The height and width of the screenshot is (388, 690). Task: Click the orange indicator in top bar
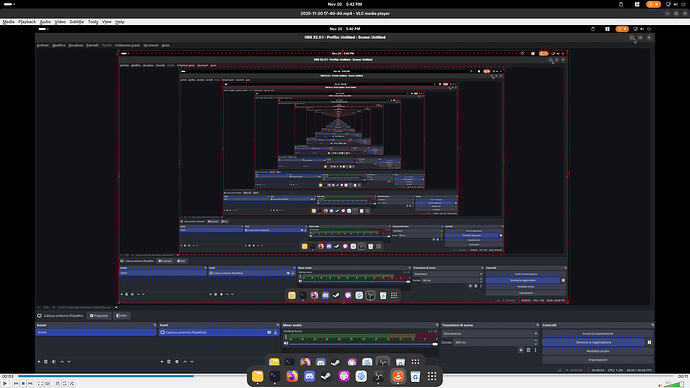pyautogui.click(x=653, y=4)
